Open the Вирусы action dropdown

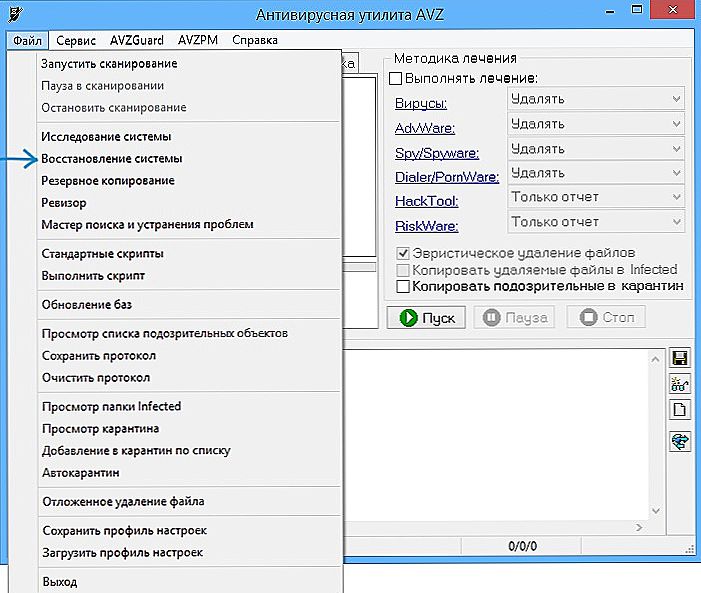coord(596,99)
